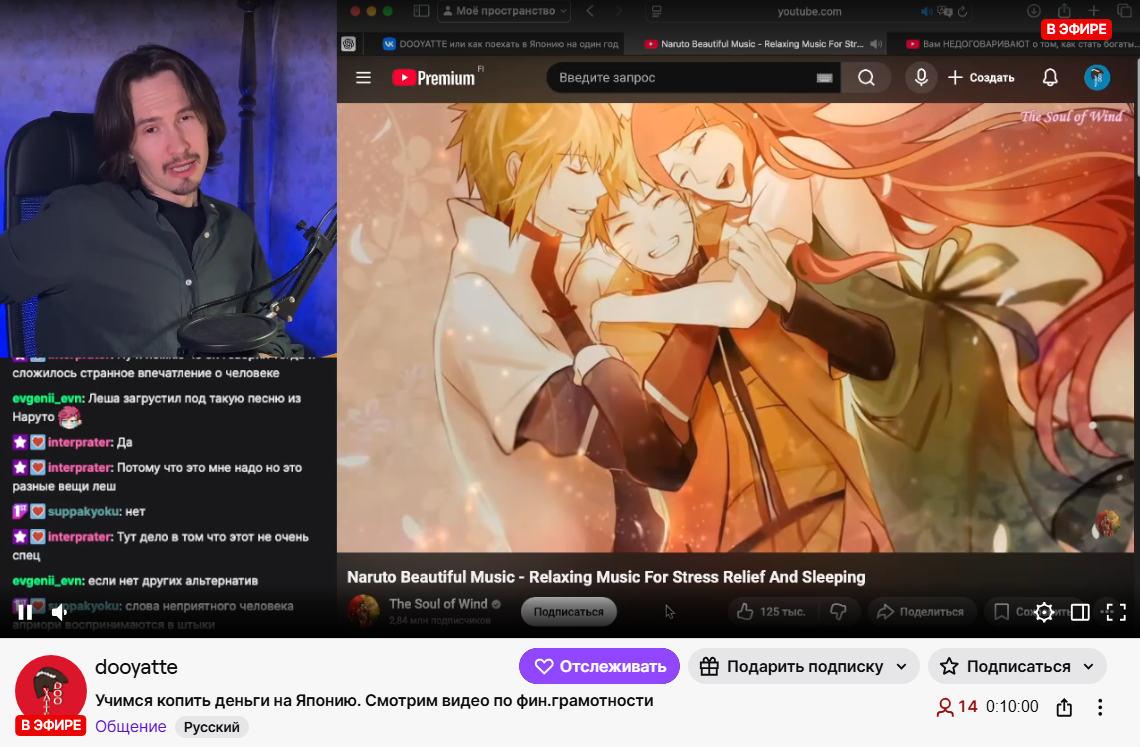Click the В ЭФИРЕ badge on the stream
This screenshot has height=747, width=1140.
[x=1077, y=29]
